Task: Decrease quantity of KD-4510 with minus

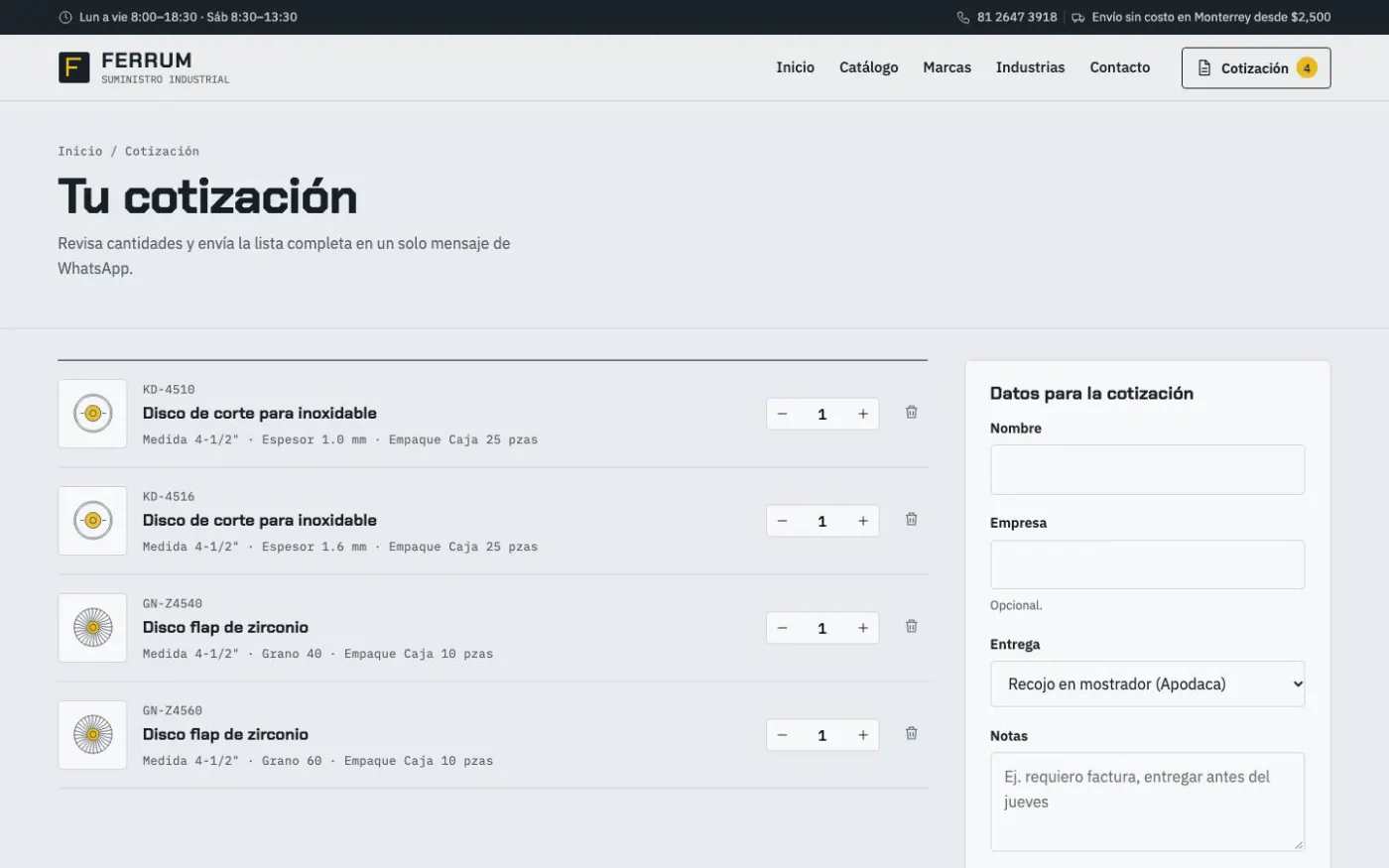Action: 783,414
